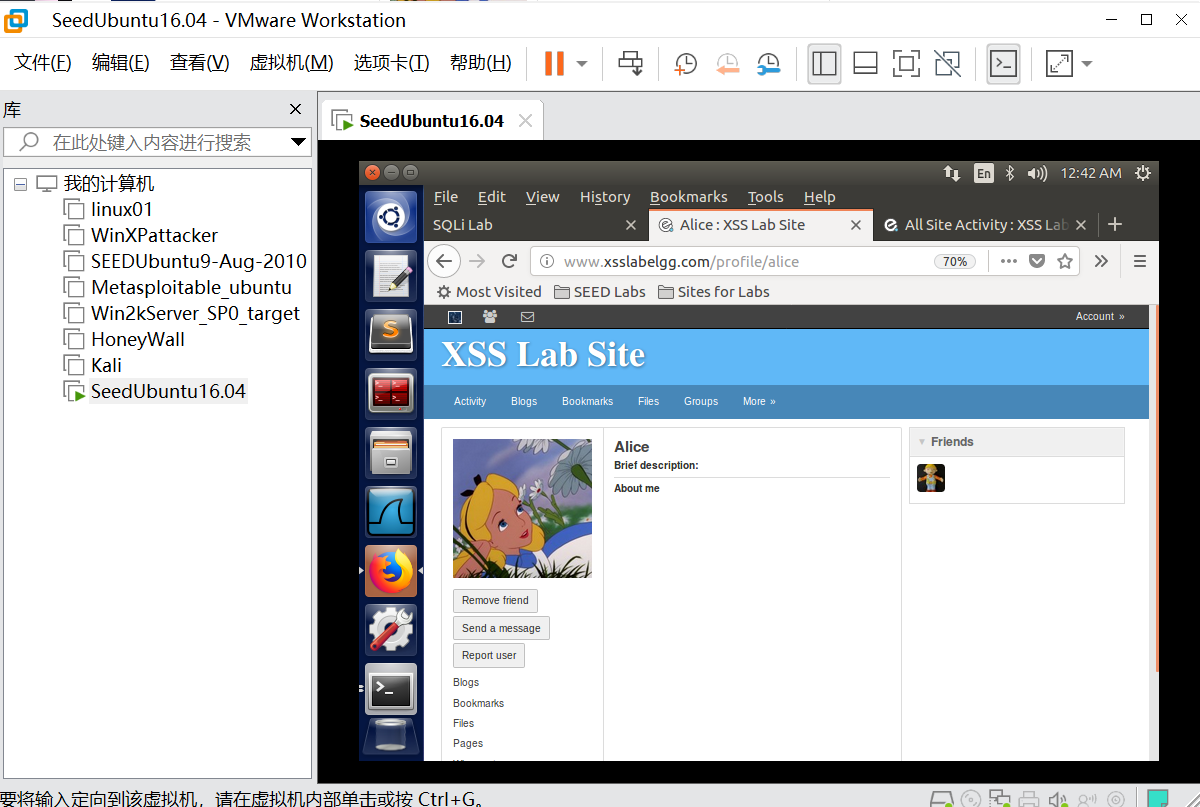
Task: Open Most Visited bookmarks
Action: pyautogui.click(x=489, y=292)
